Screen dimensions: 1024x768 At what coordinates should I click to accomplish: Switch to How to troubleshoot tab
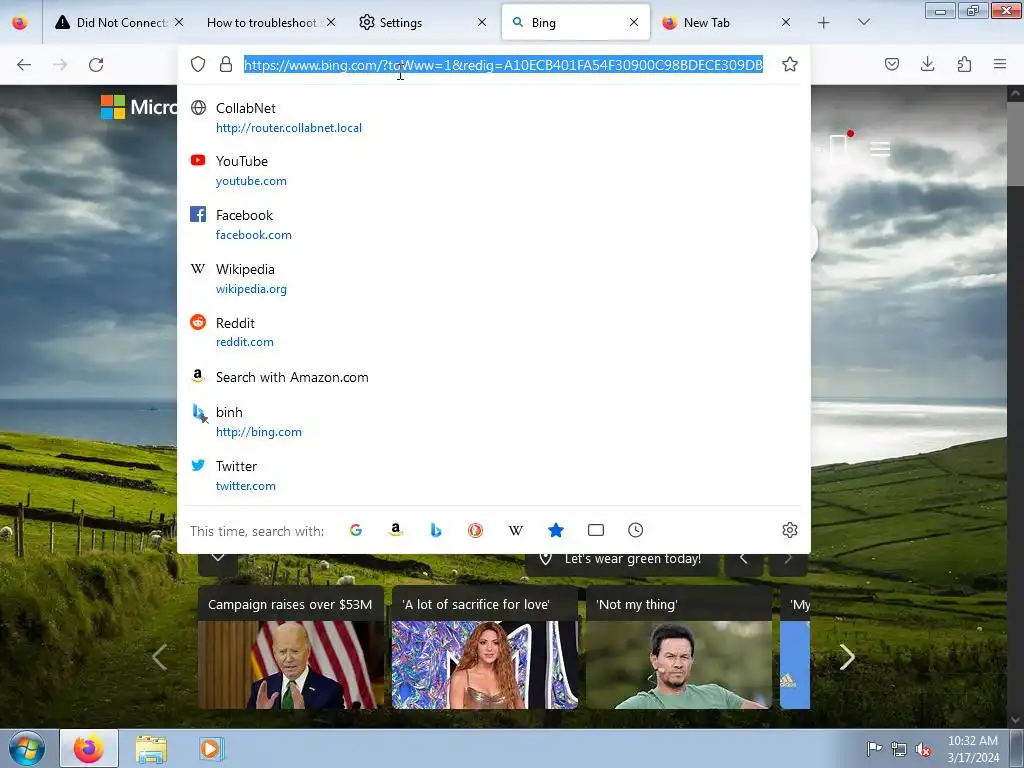pyautogui.click(x=261, y=23)
